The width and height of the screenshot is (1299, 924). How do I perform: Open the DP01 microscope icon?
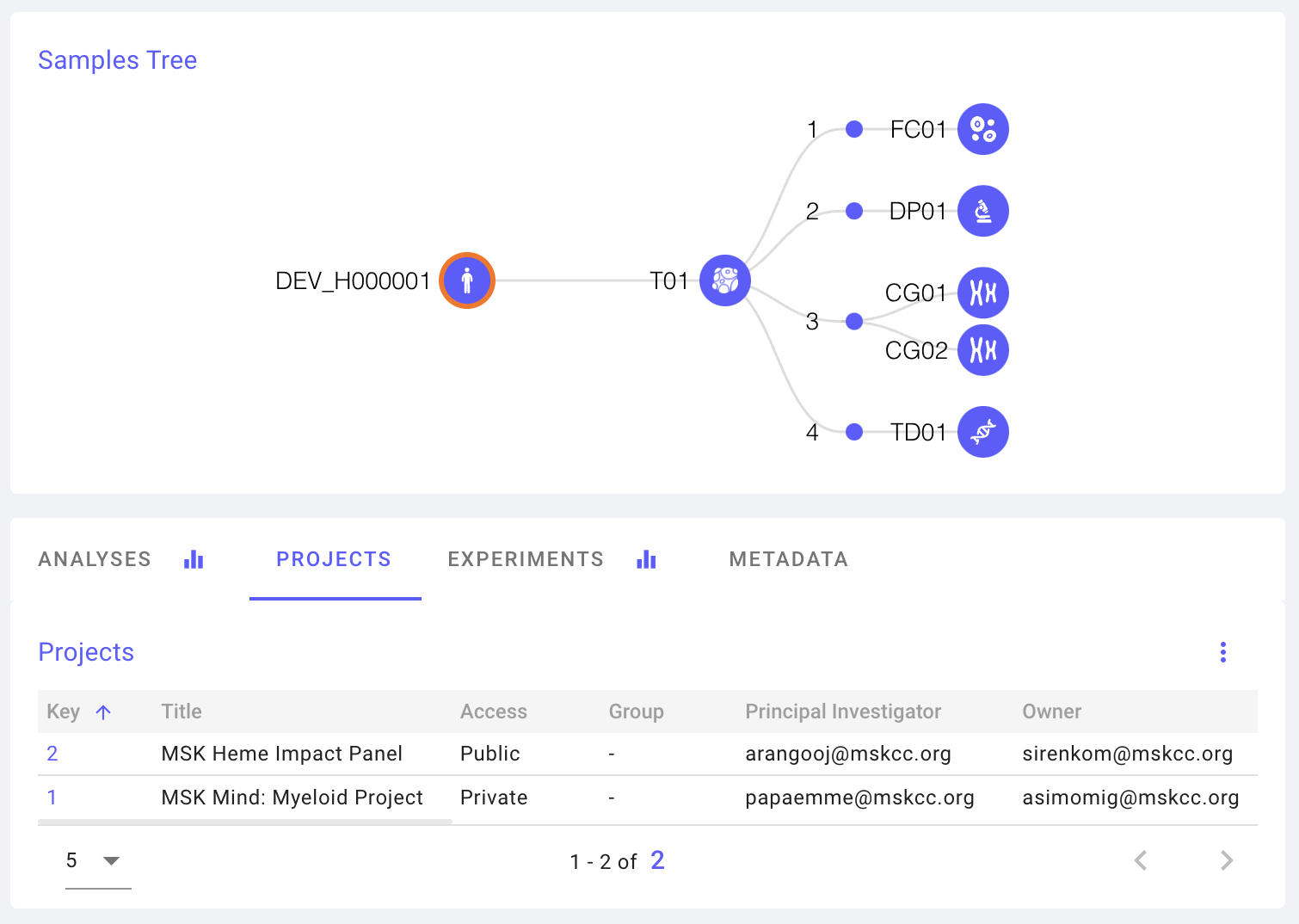click(982, 211)
